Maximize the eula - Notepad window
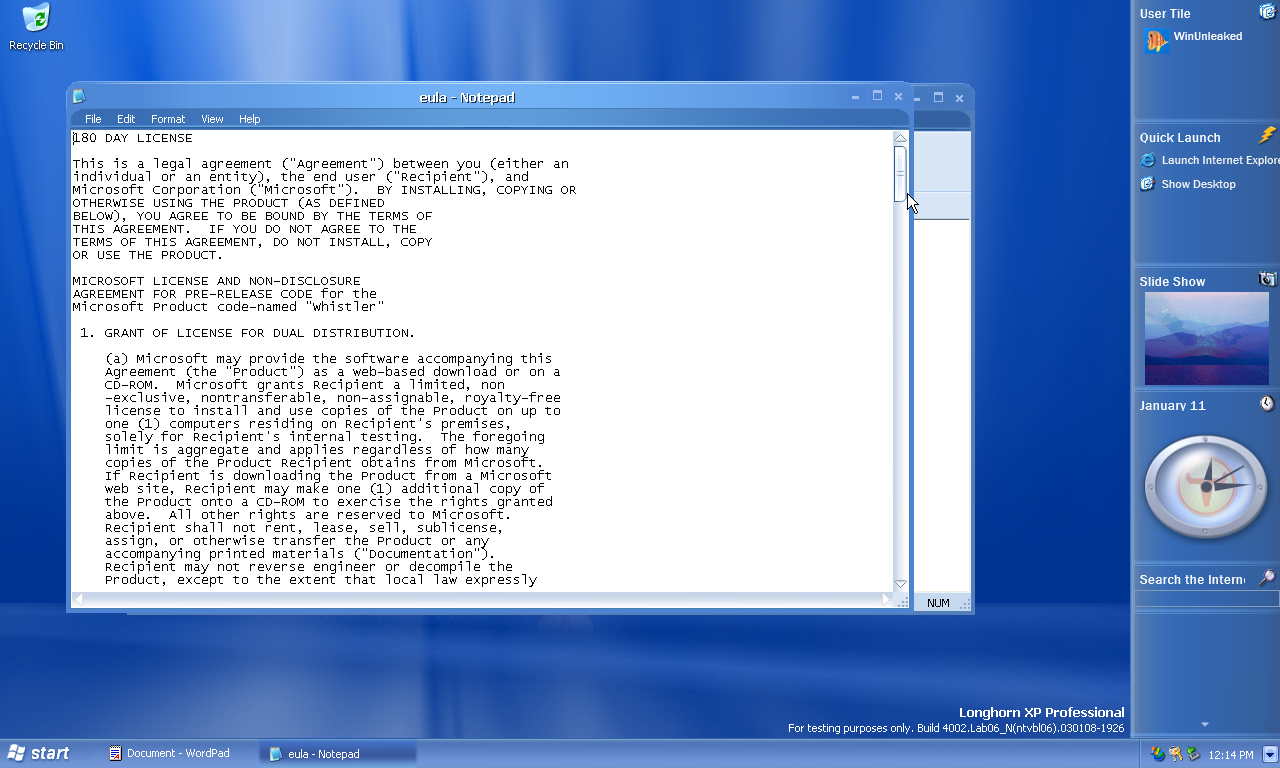The image size is (1280, 768). tap(877, 96)
